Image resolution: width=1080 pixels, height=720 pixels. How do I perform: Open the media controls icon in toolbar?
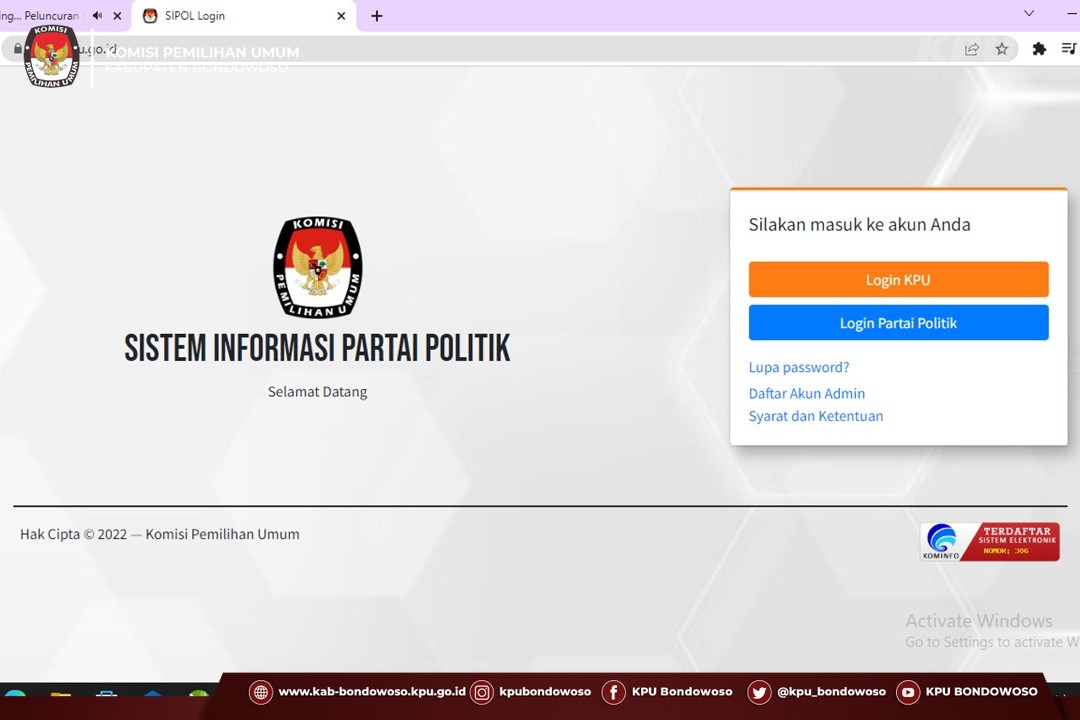(1068, 49)
